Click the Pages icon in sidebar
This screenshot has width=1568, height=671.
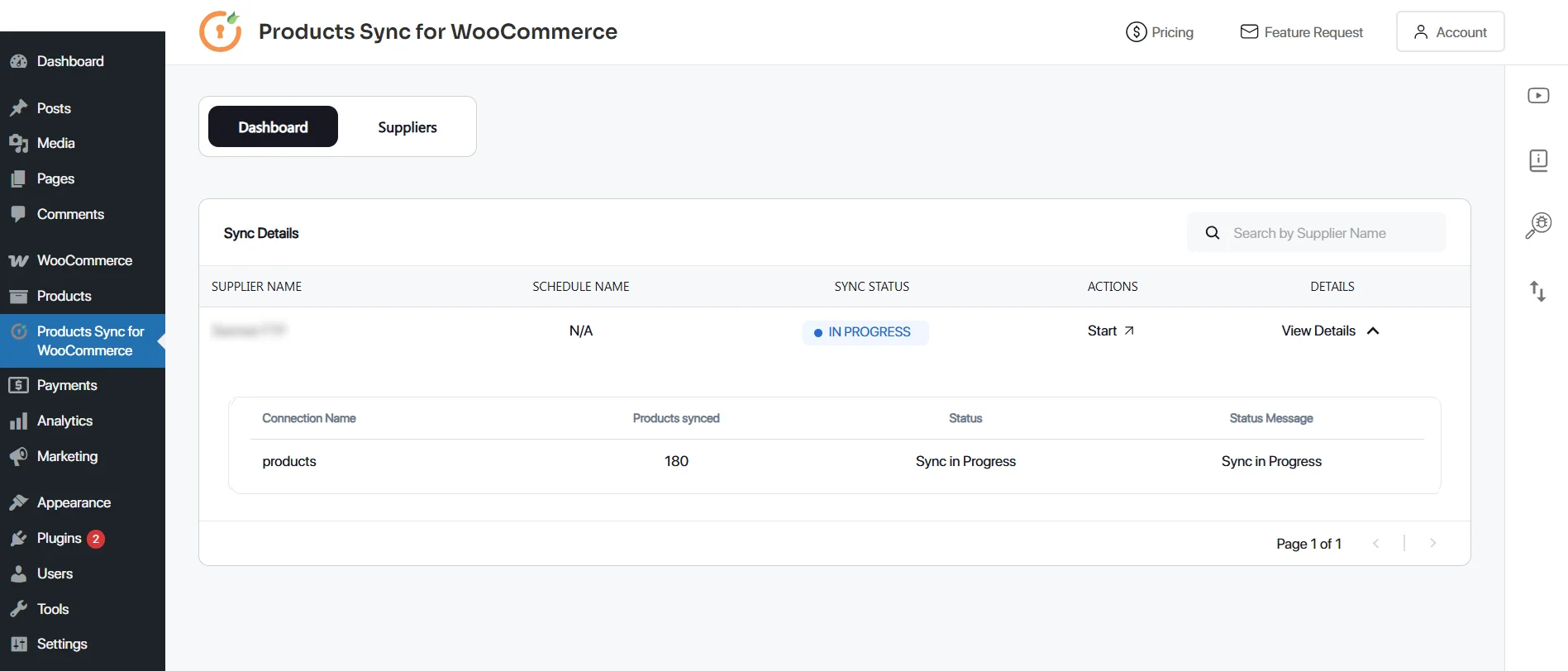coord(18,178)
